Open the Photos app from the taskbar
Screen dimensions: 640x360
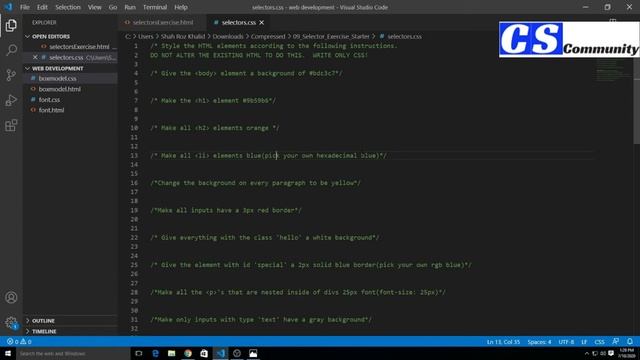pos(253,353)
